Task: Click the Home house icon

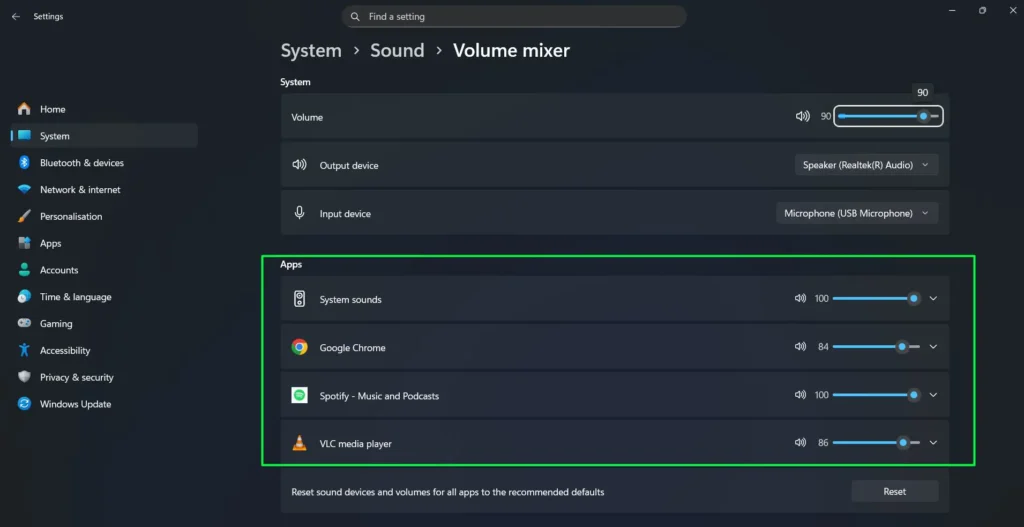Action: (x=24, y=109)
